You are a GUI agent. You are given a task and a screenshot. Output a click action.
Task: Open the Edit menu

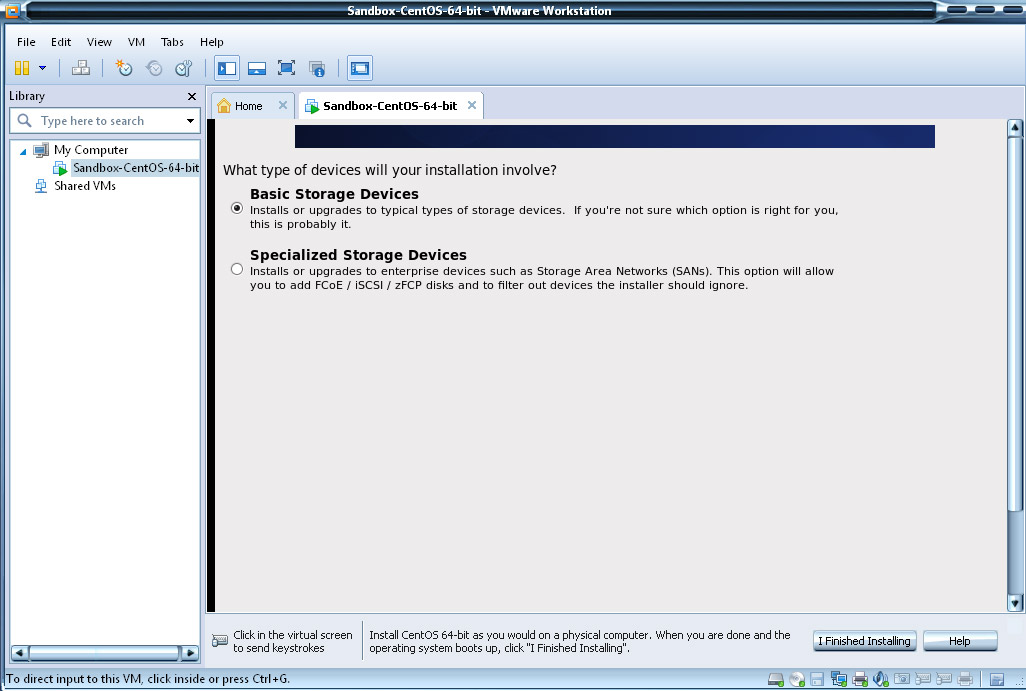pyautogui.click(x=61, y=42)
